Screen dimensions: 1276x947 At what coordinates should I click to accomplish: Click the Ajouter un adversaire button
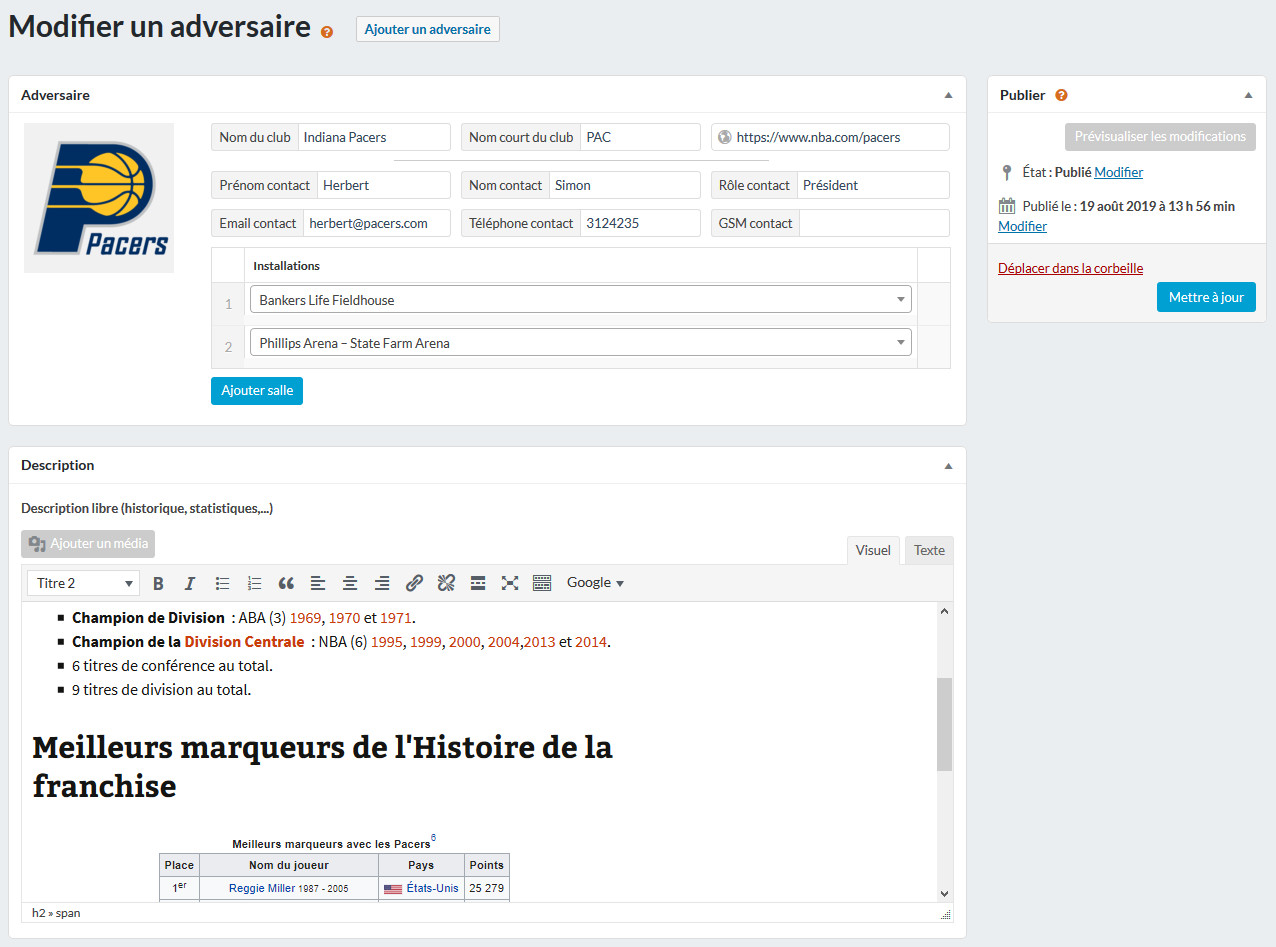click(x=428, y=29)
